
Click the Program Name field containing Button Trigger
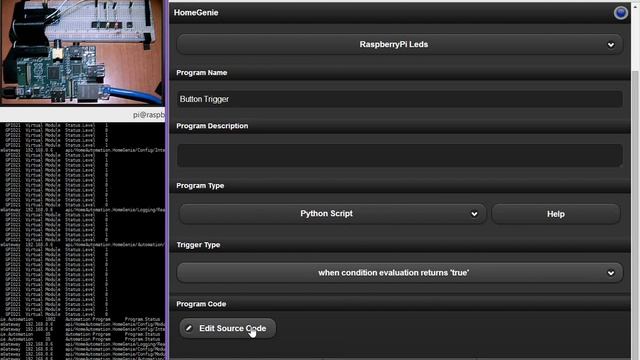(x=400, y=99)
